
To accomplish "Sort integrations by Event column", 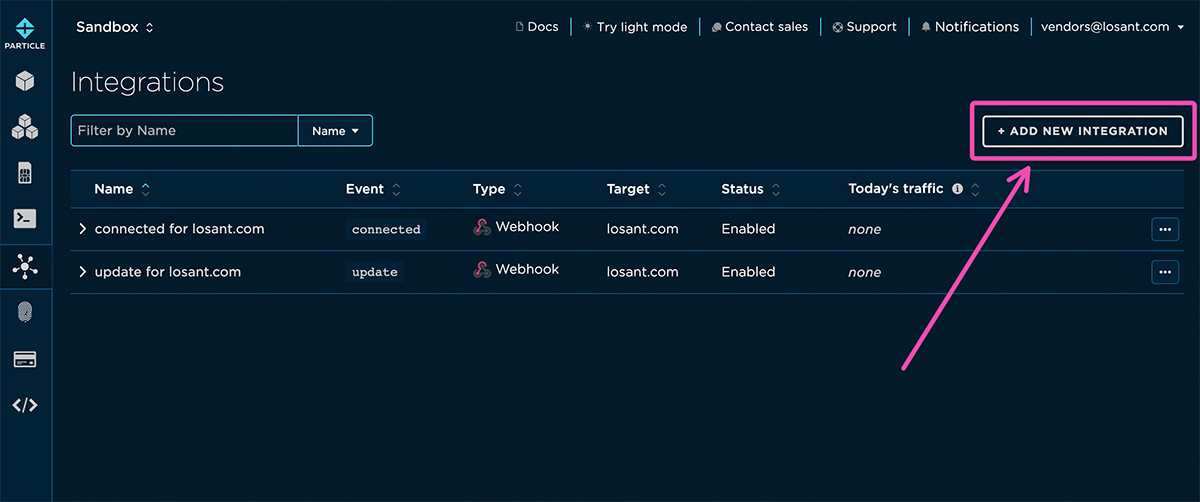I will (373, 189).
